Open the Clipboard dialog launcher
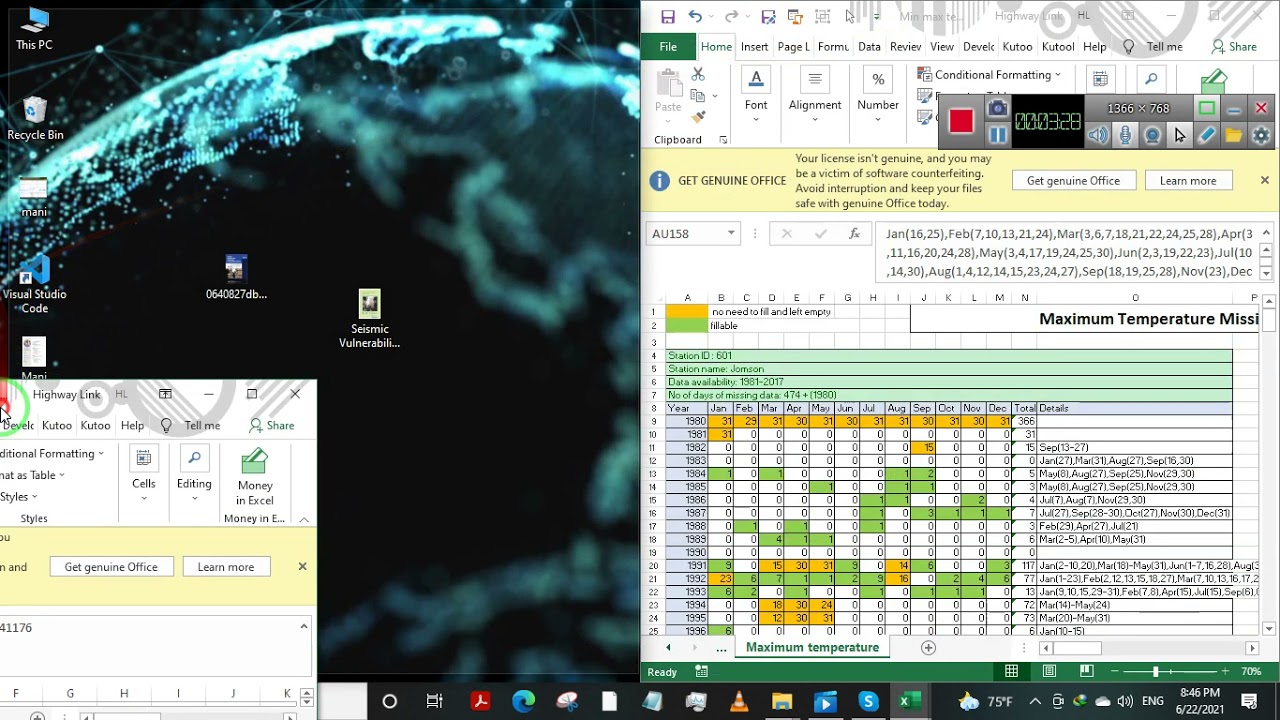 [x=723, y=140]
